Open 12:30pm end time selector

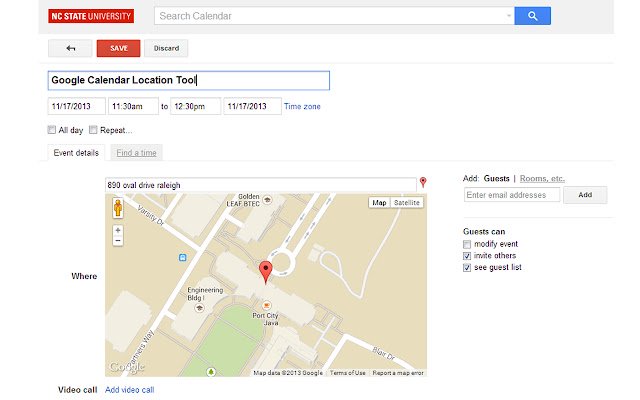click(x=196, y=106)
